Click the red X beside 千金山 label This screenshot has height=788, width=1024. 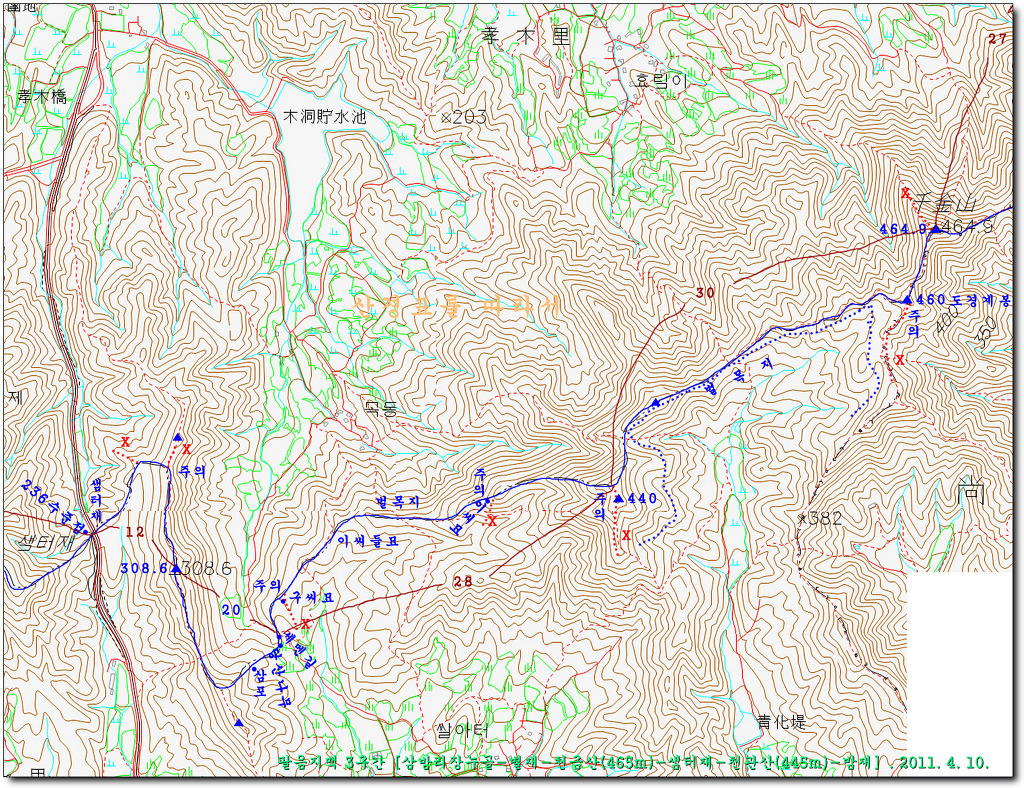(x=905, y=193)
